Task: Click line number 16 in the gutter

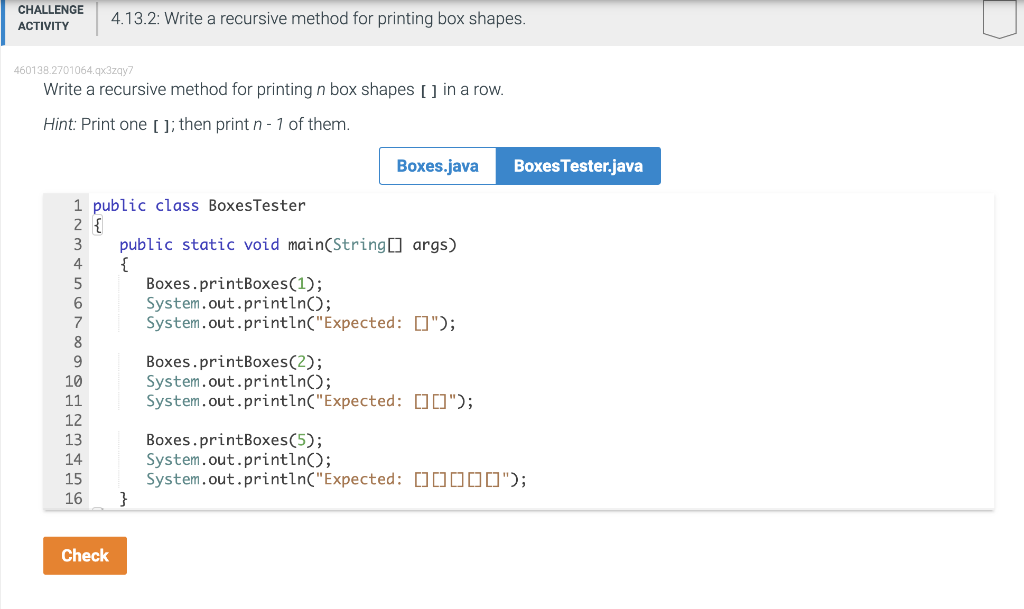Action: 73,498
